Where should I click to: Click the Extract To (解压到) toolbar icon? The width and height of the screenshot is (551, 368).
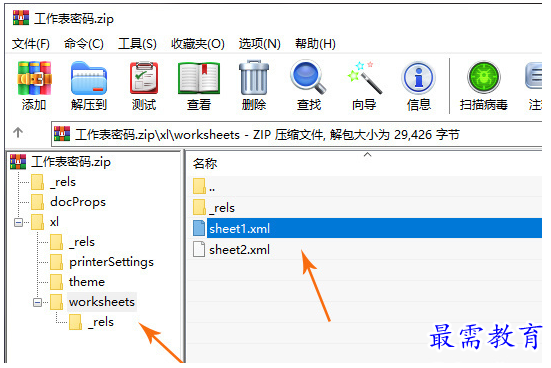[89, 78]
